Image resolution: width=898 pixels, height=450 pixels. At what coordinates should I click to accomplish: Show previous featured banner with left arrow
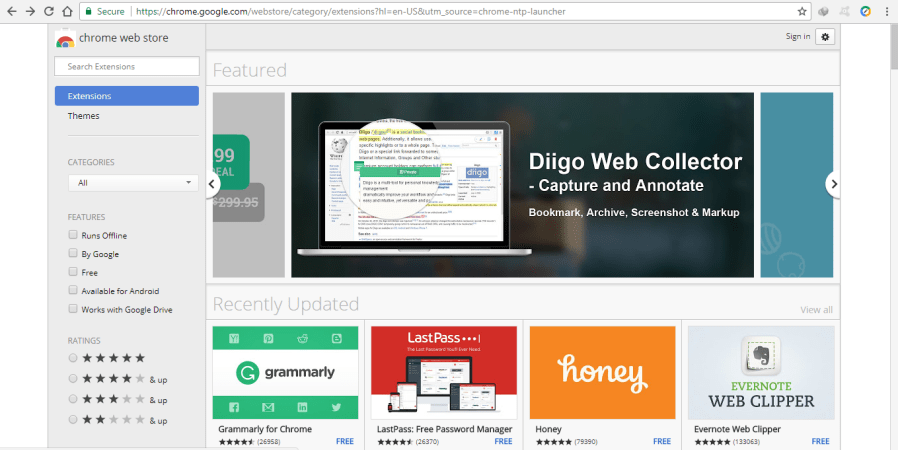(212, 184)
